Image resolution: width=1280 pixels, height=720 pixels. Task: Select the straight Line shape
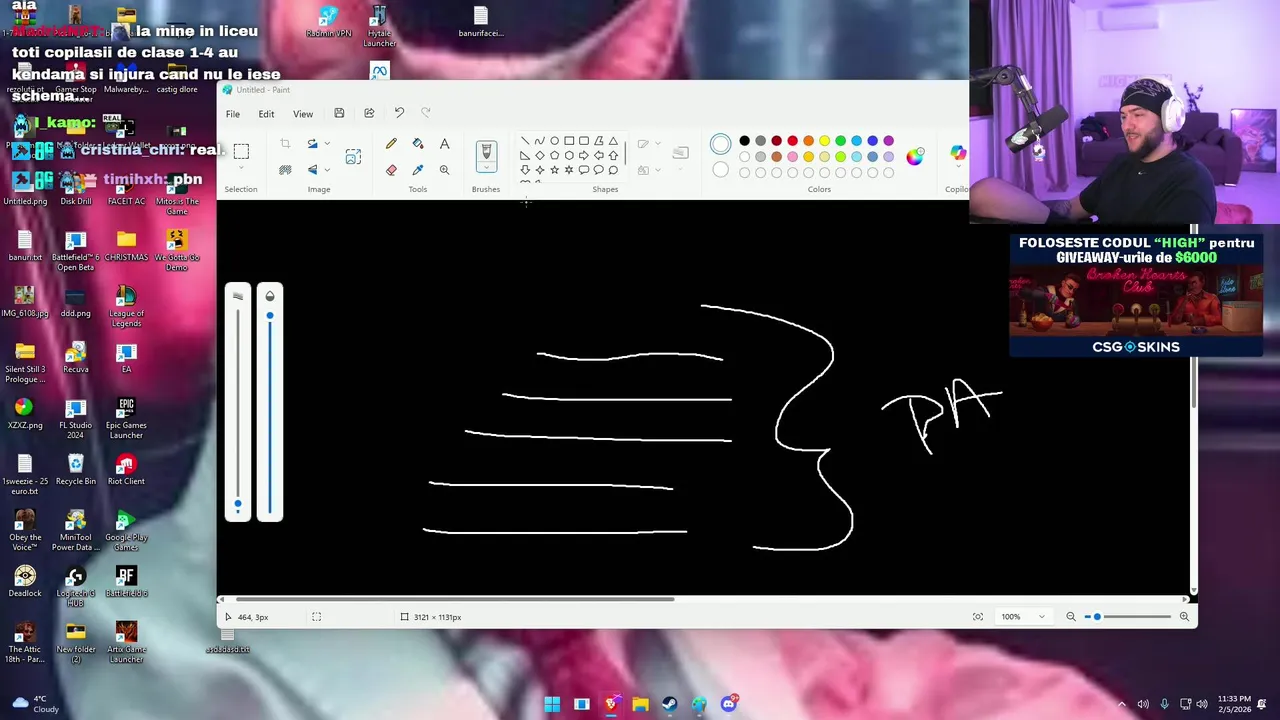point(525,141)
